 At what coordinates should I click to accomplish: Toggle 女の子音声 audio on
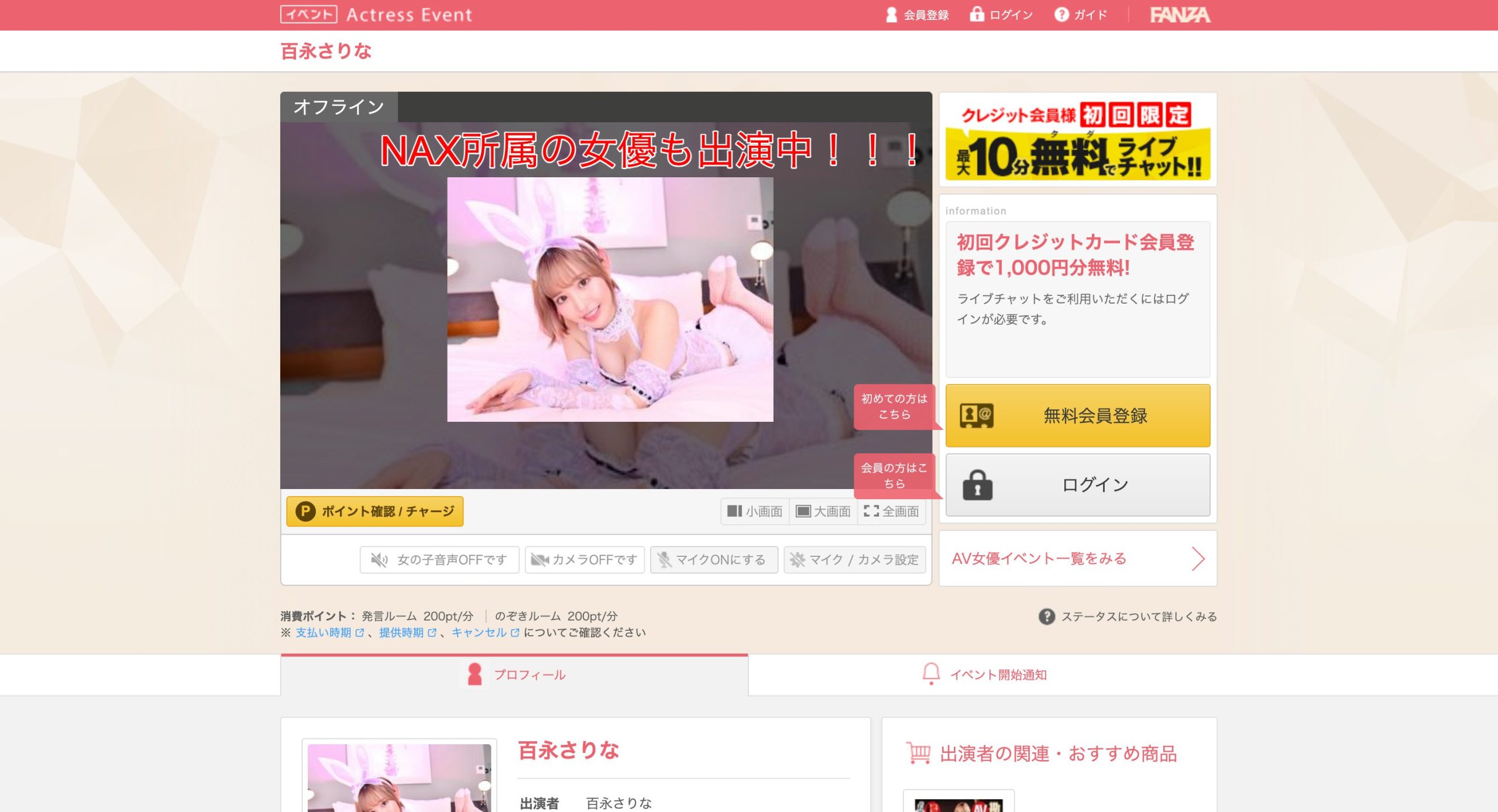coord(439,559)
